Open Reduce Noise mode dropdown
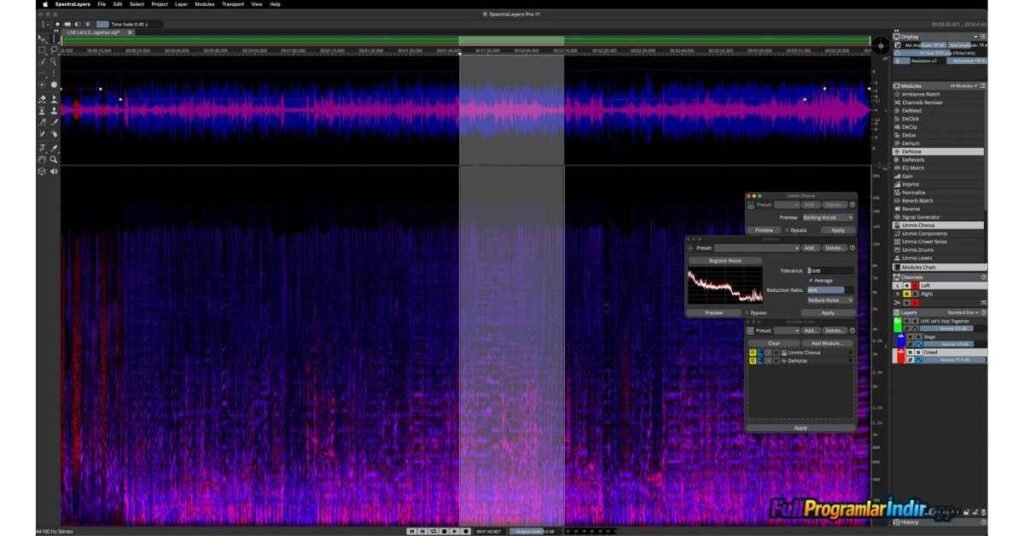The height and width of the screenshot is (536, 1024). click(830, 300)
